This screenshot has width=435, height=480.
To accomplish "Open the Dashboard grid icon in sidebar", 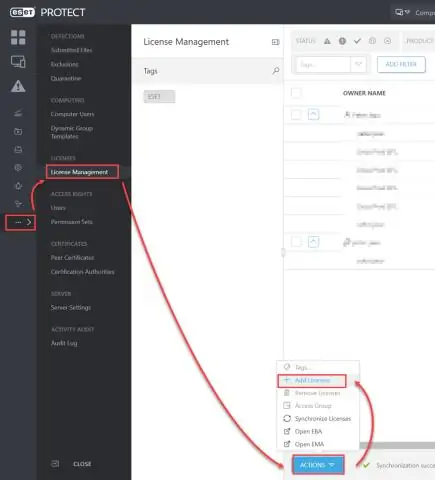I will tap(18, 37).
